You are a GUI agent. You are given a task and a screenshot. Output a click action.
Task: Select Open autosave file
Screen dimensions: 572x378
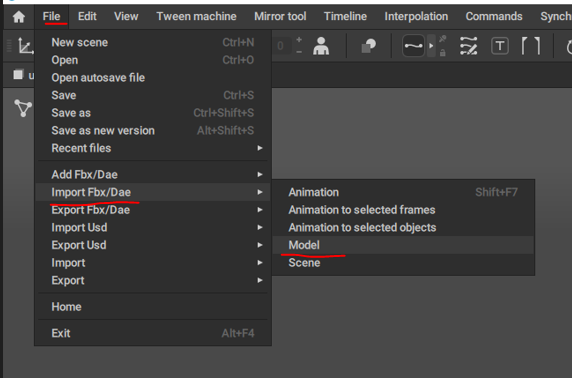(x=153, y=77)
